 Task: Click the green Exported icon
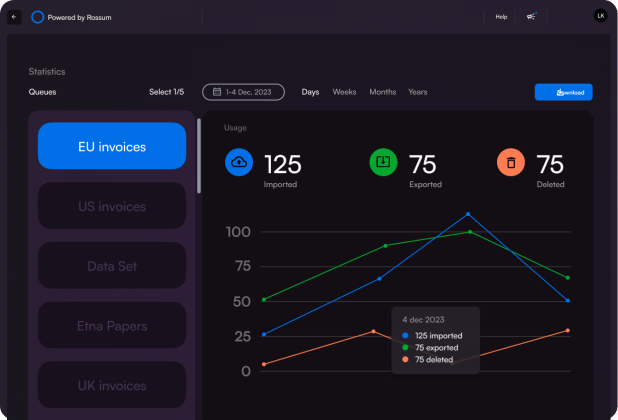[384, 162]
